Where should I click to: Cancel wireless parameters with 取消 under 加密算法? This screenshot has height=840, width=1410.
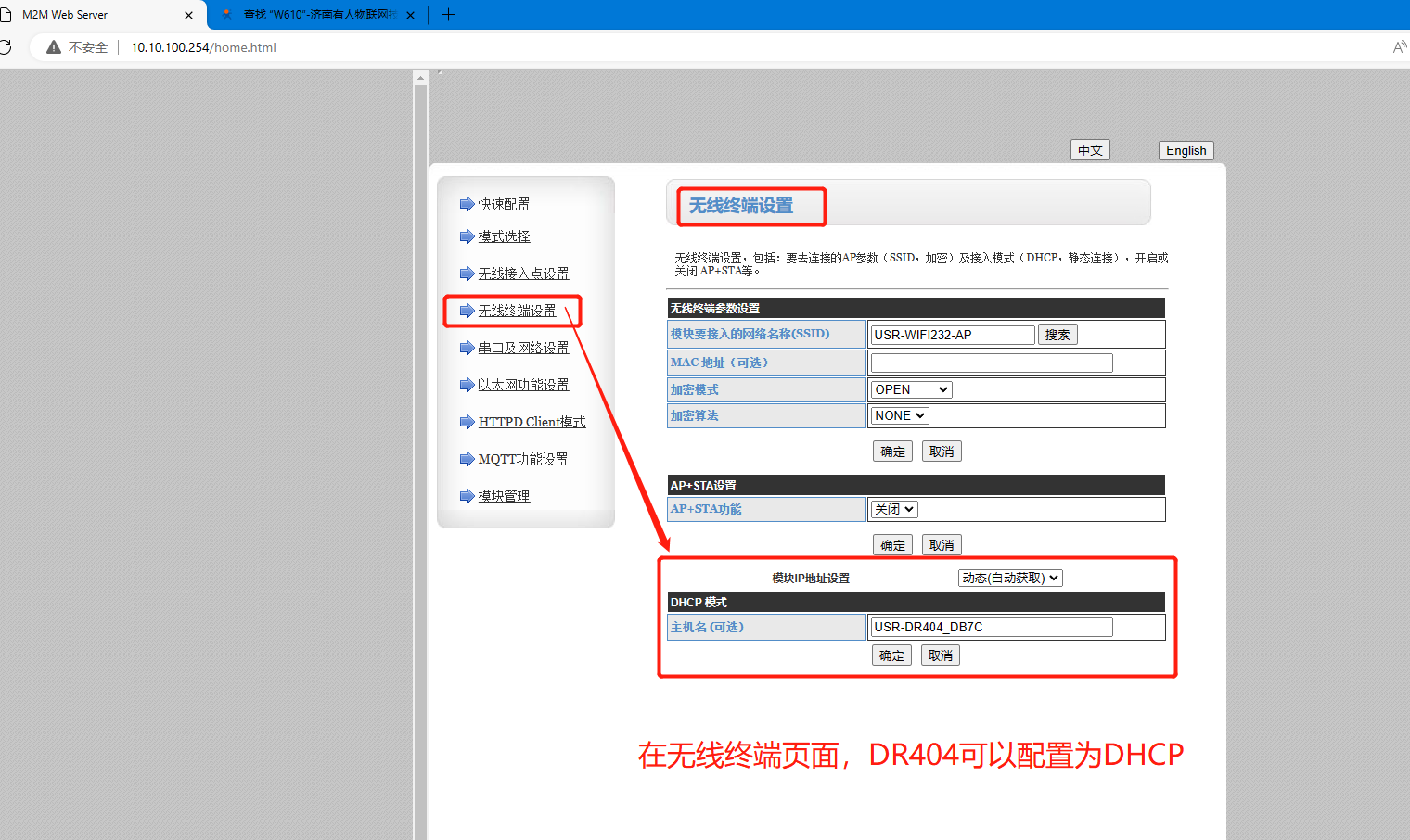(942, 452)
